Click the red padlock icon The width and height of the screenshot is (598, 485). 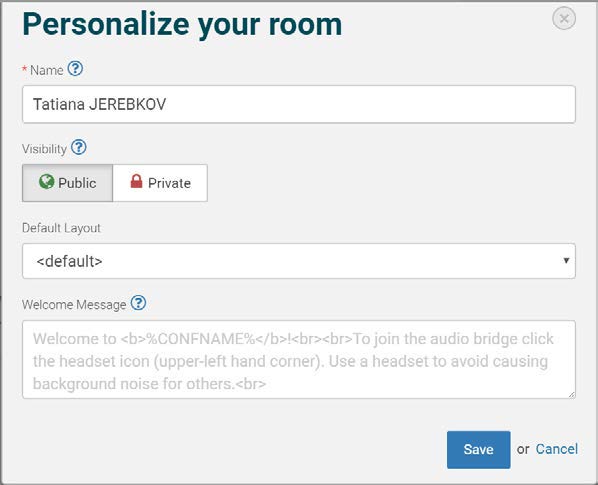(x=136, y=181)
